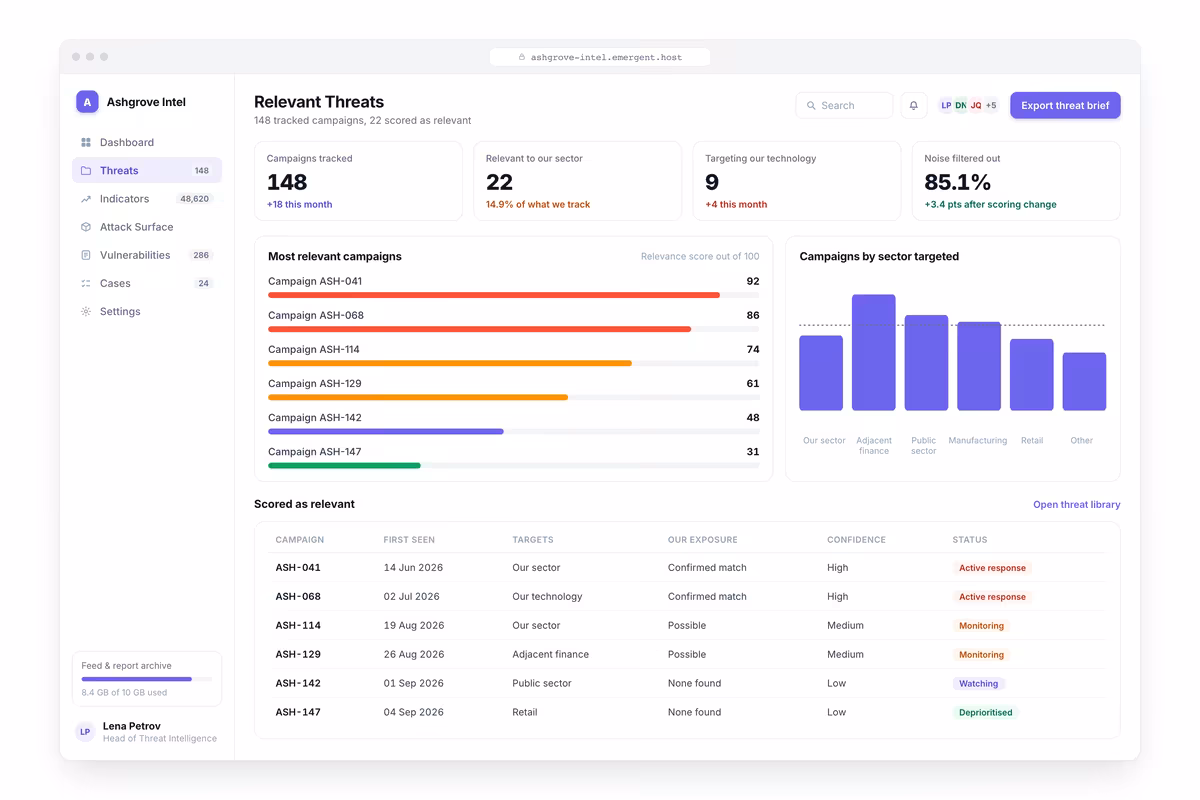Screen dimensions: 1200x800
Task: Click Targeting our technology card
Action: point(797,181)
